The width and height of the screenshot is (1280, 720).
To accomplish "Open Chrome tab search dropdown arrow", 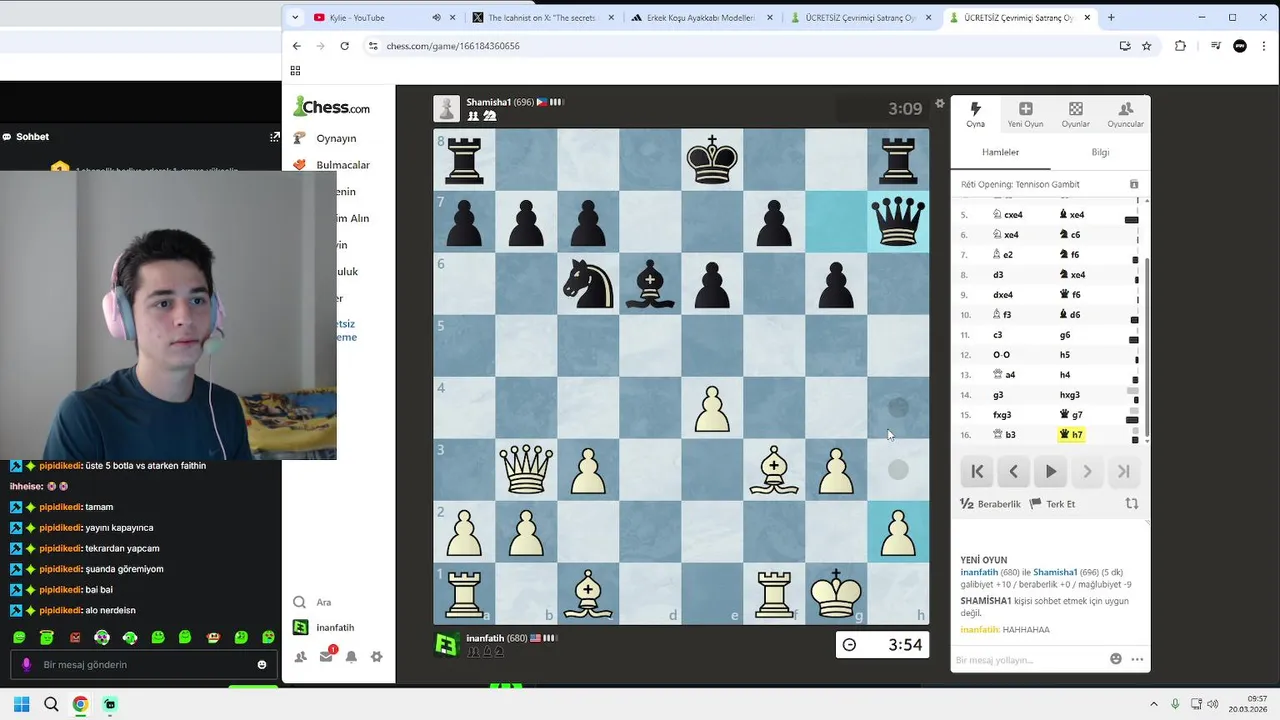I will point(295,17).
